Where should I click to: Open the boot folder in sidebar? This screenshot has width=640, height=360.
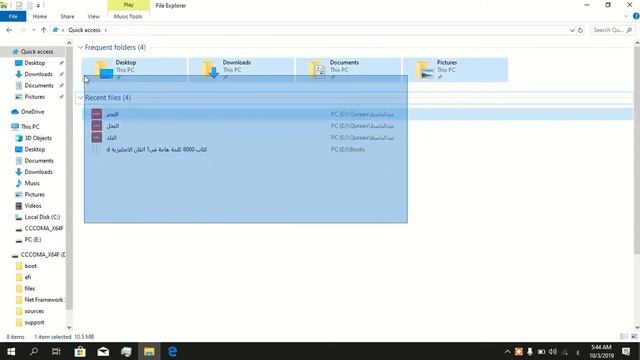coord(31,266)
